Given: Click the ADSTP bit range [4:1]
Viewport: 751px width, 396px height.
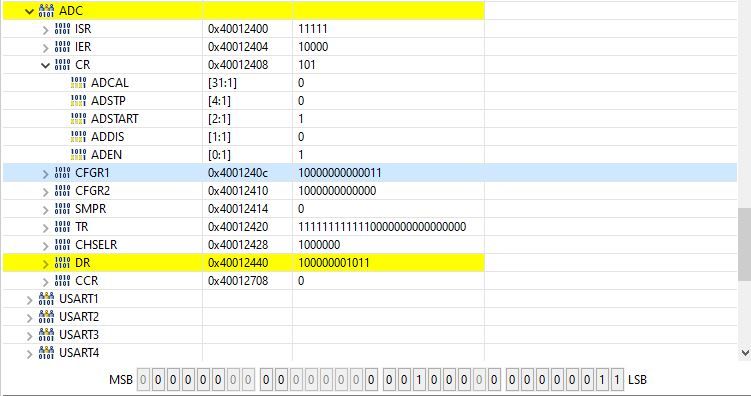Looking at the screenshot, I should coord(219,101).
